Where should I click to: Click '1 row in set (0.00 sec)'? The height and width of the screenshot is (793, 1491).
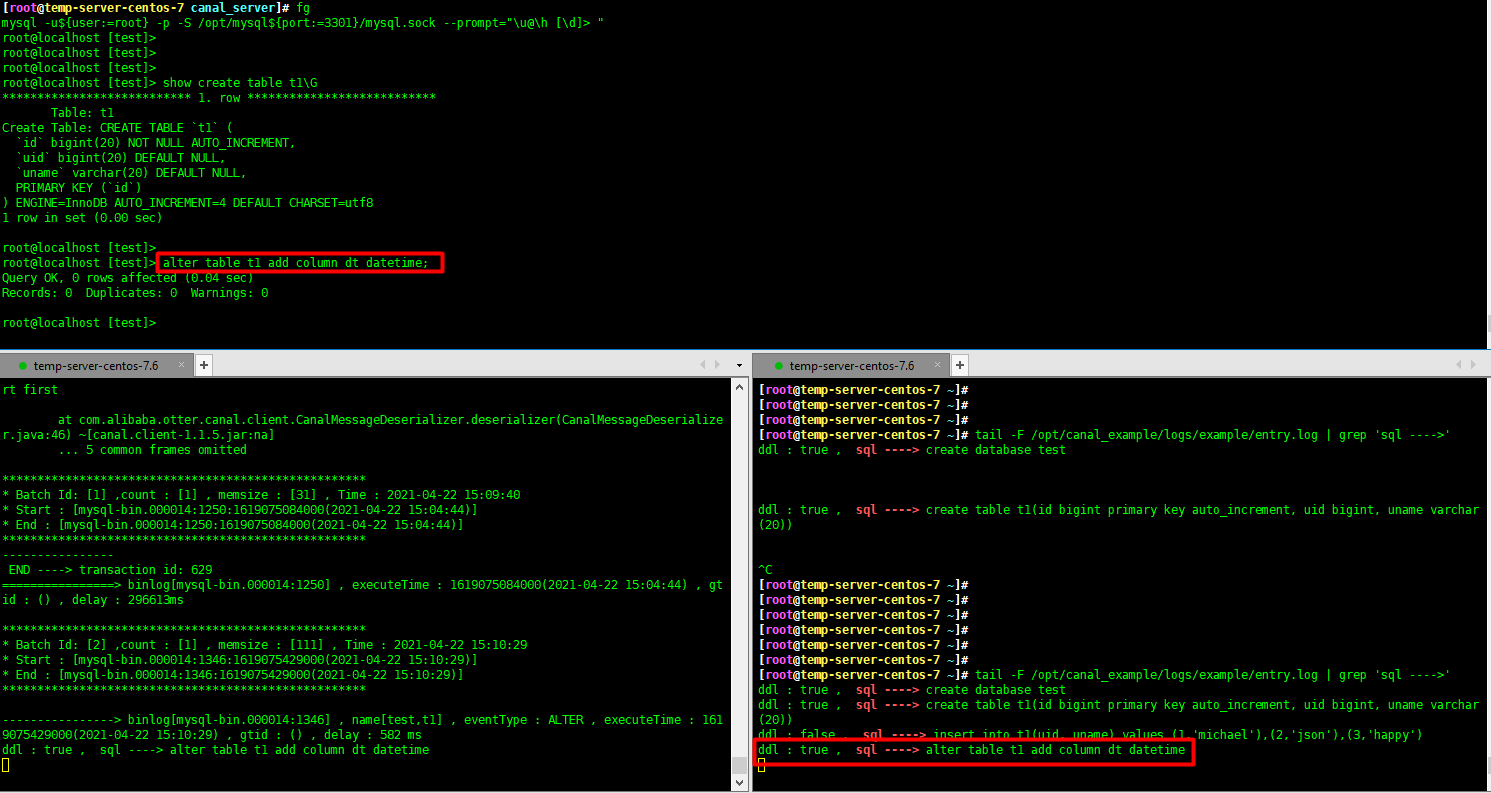coord(82,218)
